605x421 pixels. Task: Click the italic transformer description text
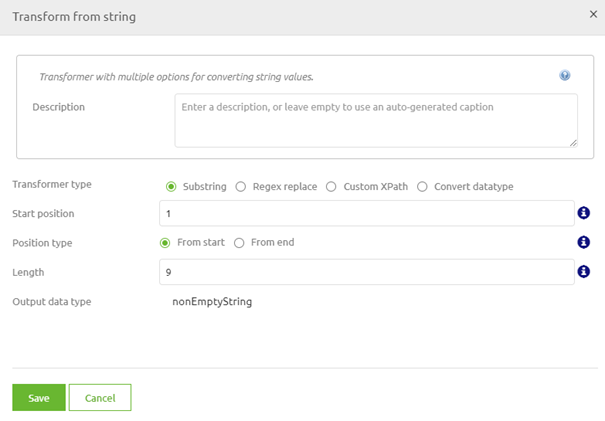pos(176,77)
